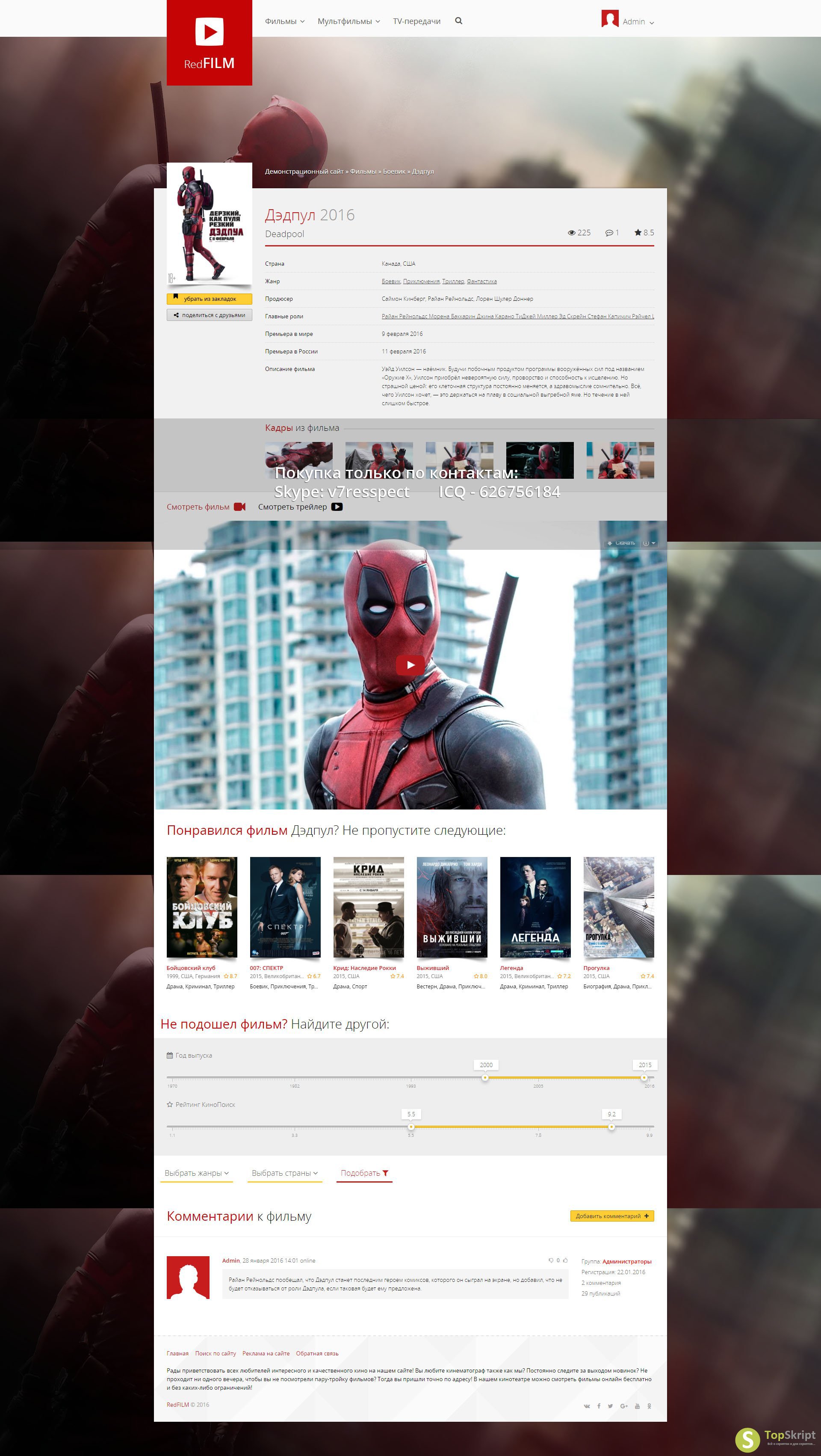This screenshot has height=1456, width=821.
Task: Click the RedFILM logo play icon
Action: pos(209,31)
